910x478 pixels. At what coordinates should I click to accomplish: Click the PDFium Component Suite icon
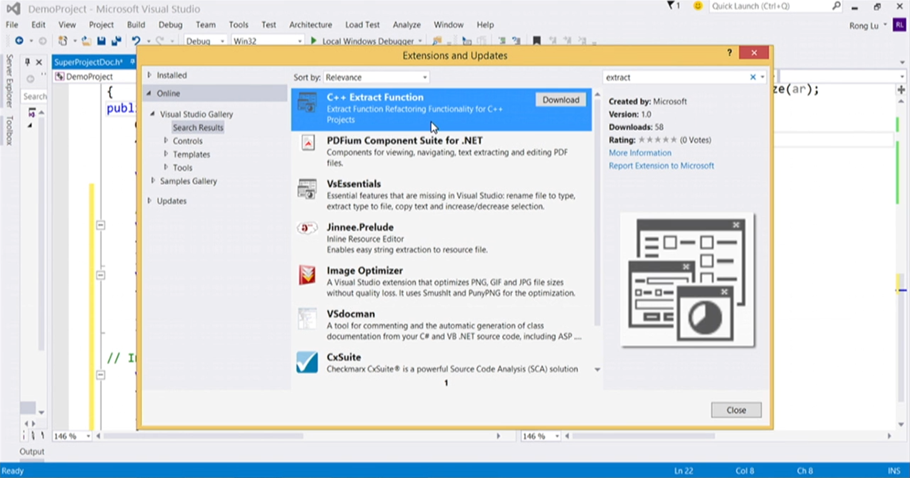(308, 142)
